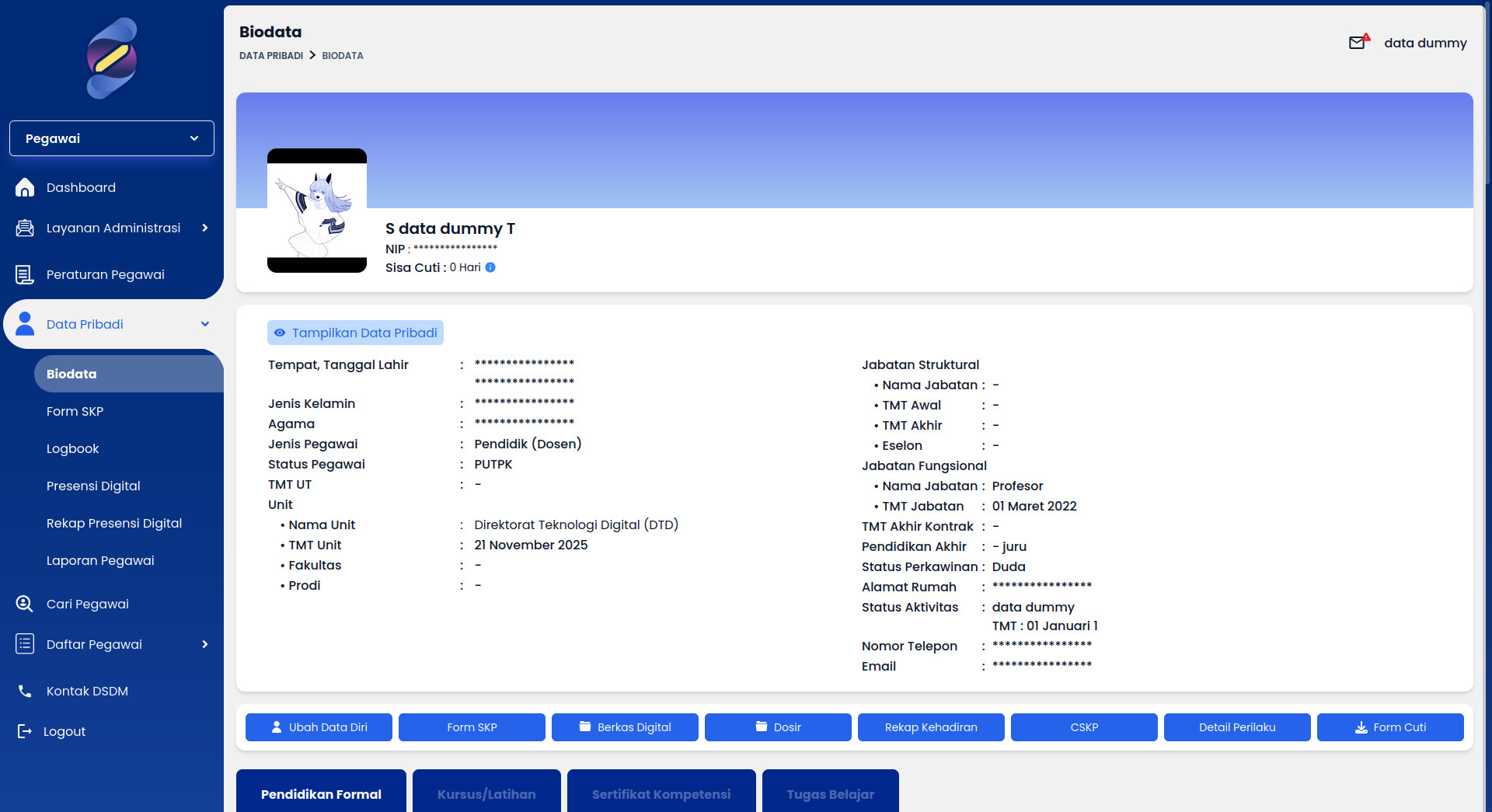Click '01 Maret 2022' TMT Jabatan value

click(1034, 506)
